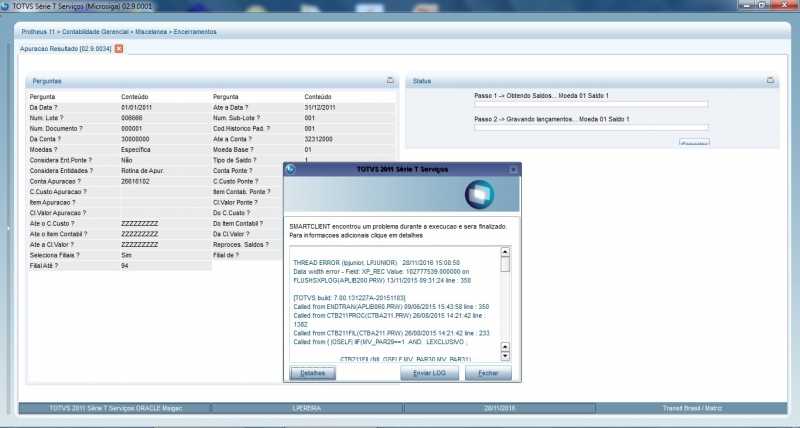800x428 pixels.
Task: Select the Ate a Conta ? value 32312000
Action: pyautogui.click(x=319, y=139)
